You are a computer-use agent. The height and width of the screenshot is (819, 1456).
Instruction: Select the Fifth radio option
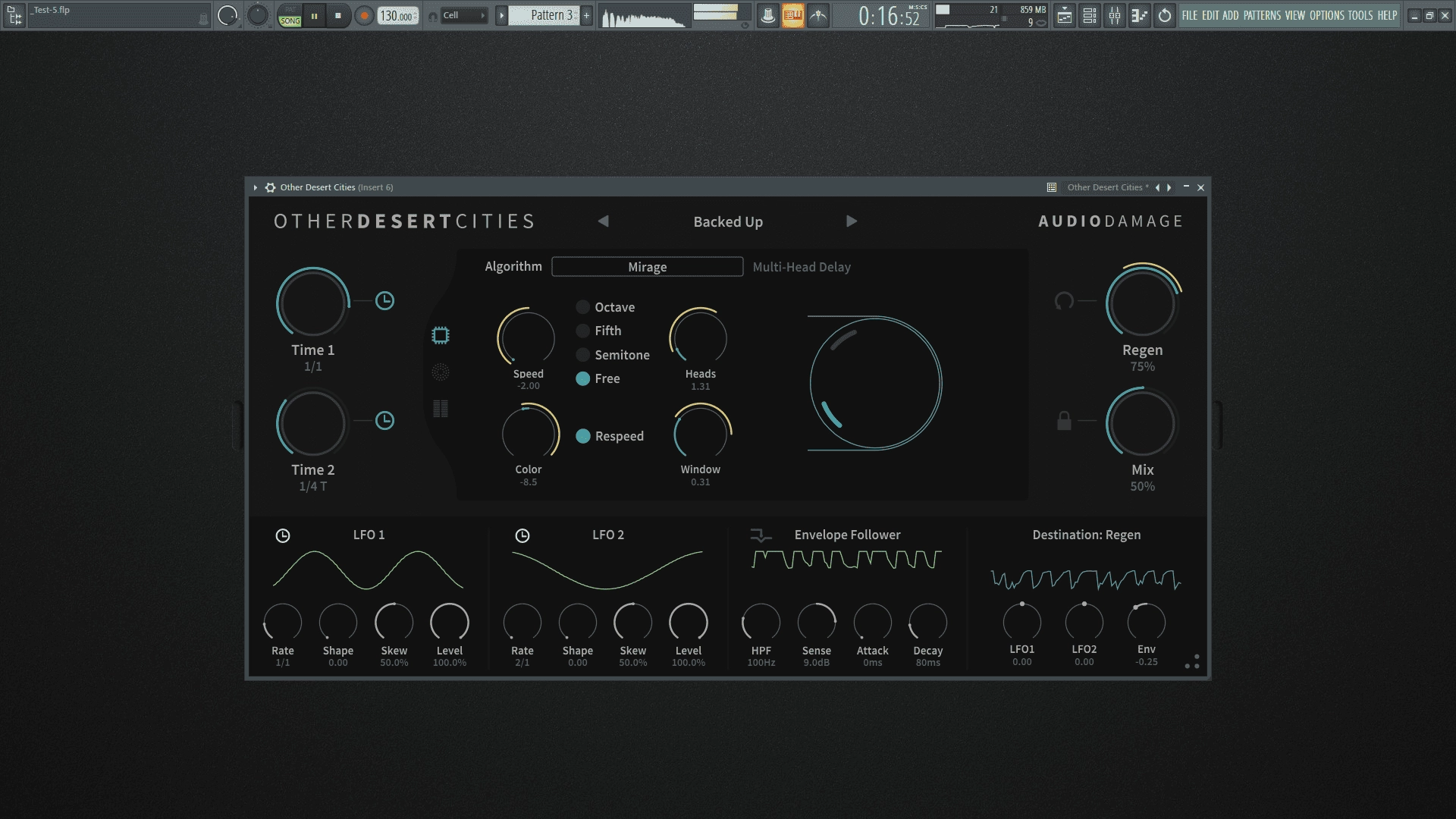pyautogui.click(x=583, y=331)
